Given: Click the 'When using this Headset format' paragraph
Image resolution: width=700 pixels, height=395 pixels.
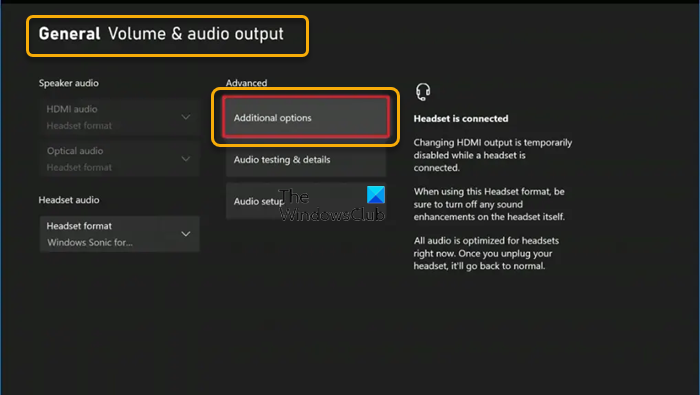Looking at the screenshot, I should tap(489, 204).
